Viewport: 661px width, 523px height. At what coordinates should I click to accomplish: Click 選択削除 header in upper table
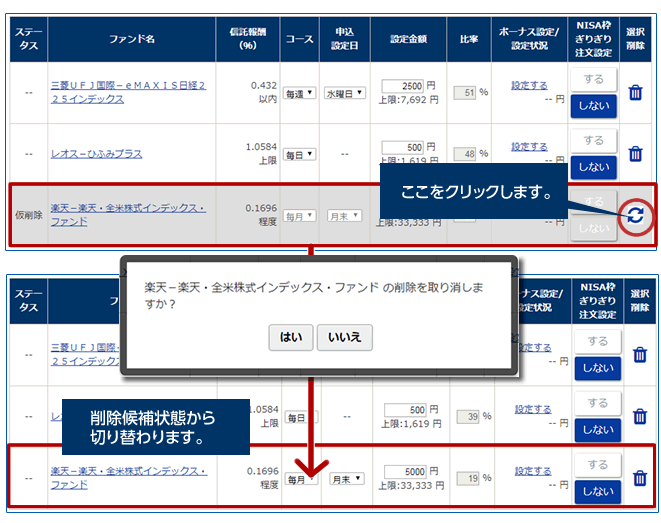coord(635,39)
